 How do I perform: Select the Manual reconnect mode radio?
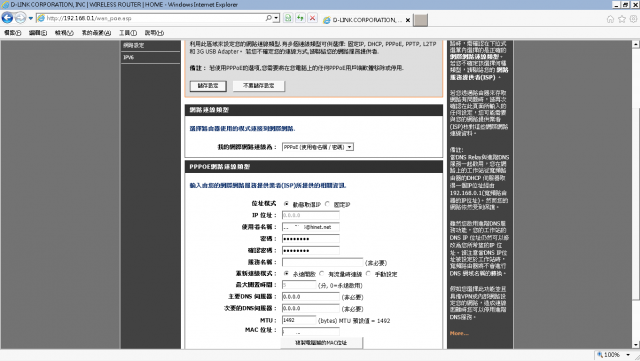[x=368, y=274]
